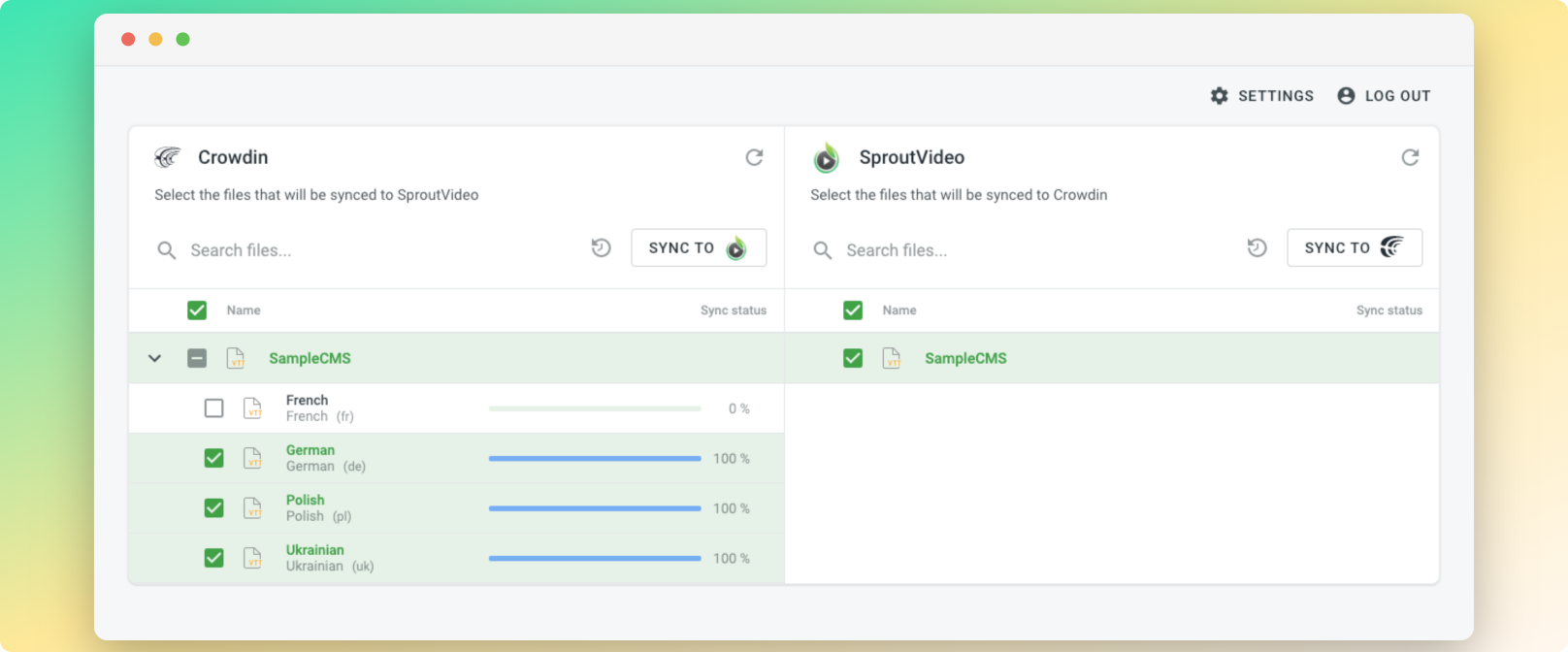
Task: Select SampleCMS name in SproutVideo list
Action: point(965,358)
